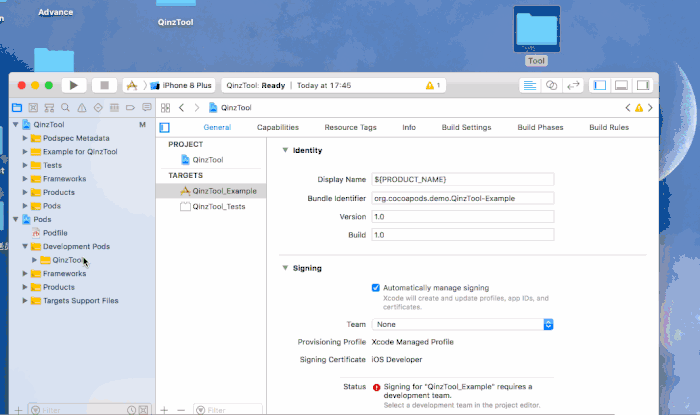
Task: Expand QinzTool under Development Pods
Action: (34, 260)
